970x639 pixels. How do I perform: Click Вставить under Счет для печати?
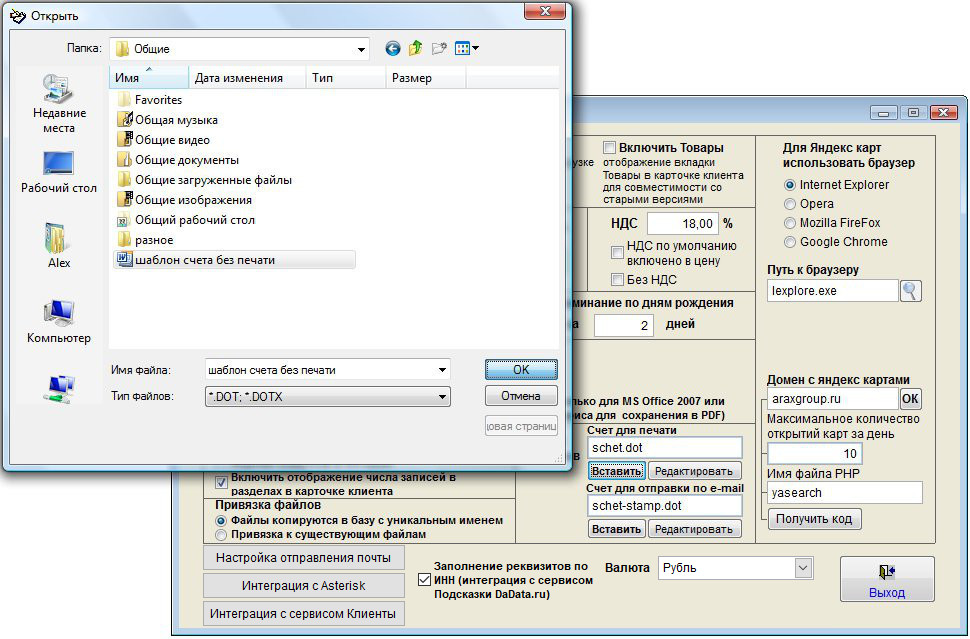(616, 471)
